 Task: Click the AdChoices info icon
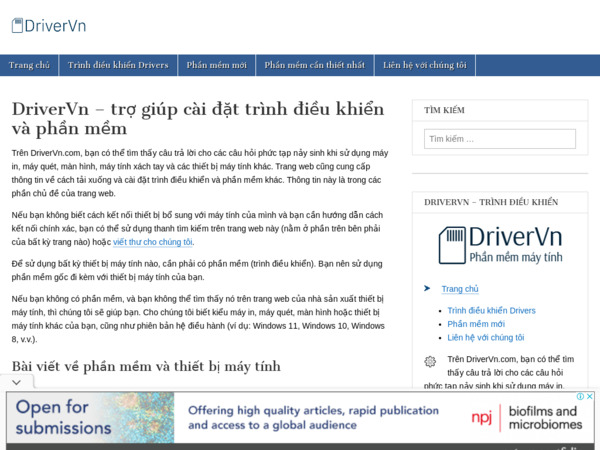pos(580,396)
